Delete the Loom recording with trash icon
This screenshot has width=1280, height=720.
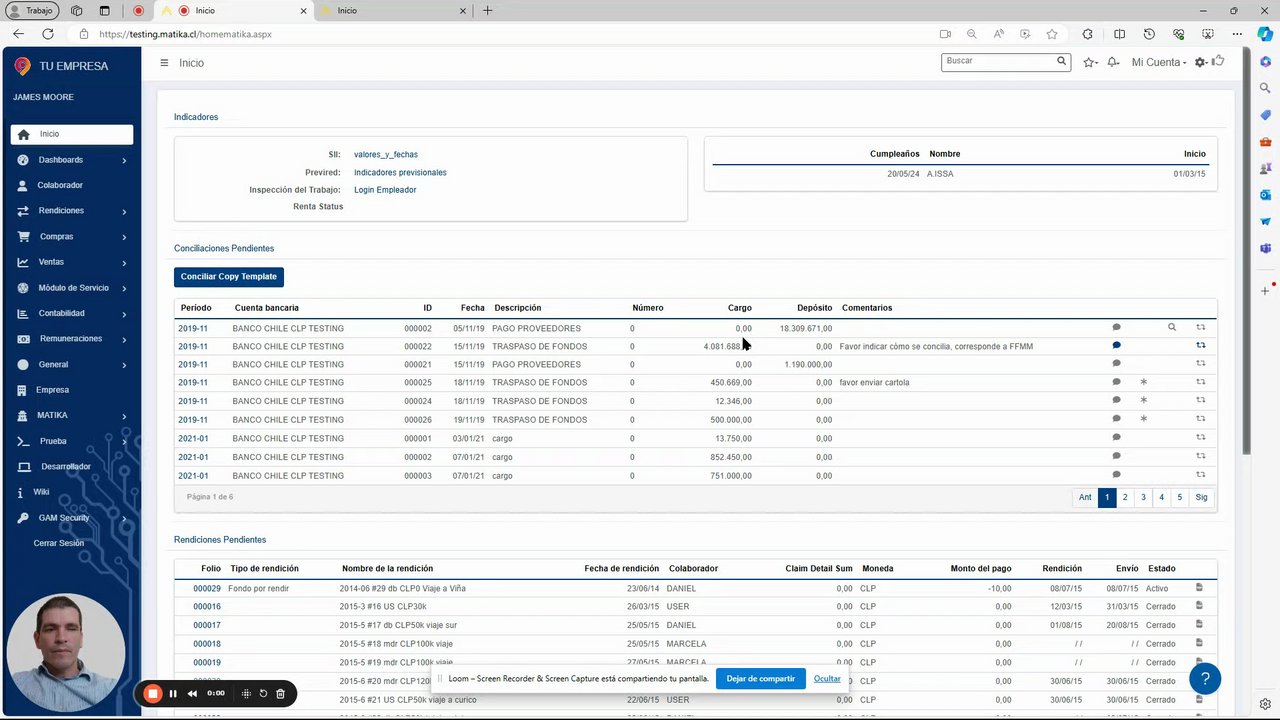pyautogui.click(x=281, y=693)
